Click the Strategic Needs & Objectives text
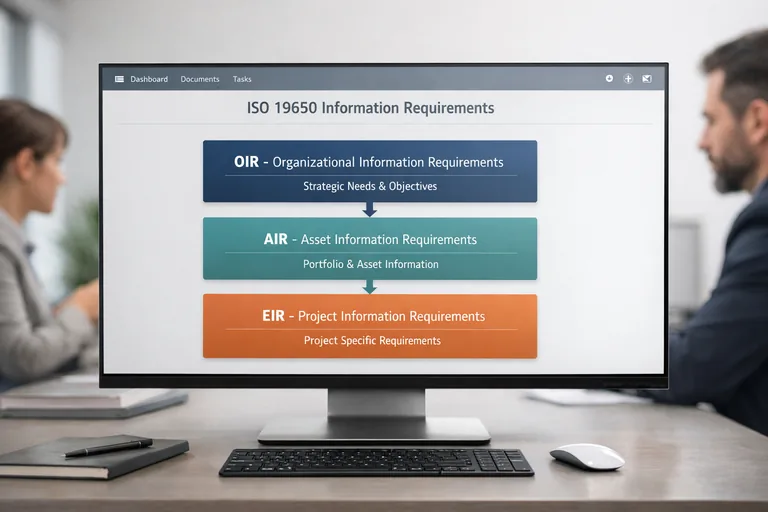The height and width of the screenshot is (512, 768). tap(370, 186)
